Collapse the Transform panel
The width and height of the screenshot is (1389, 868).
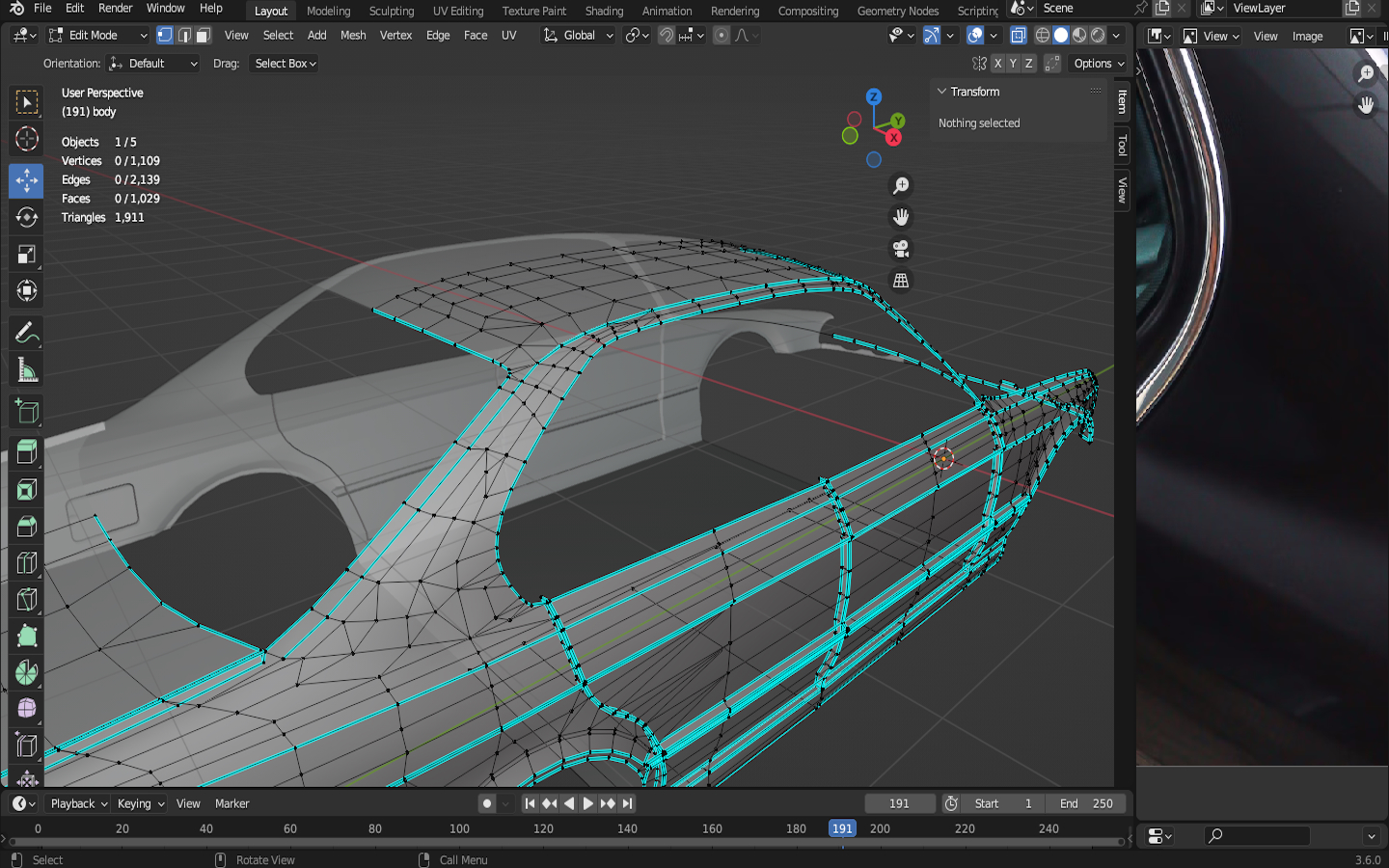pyautogui.click(x=942, y=92)
